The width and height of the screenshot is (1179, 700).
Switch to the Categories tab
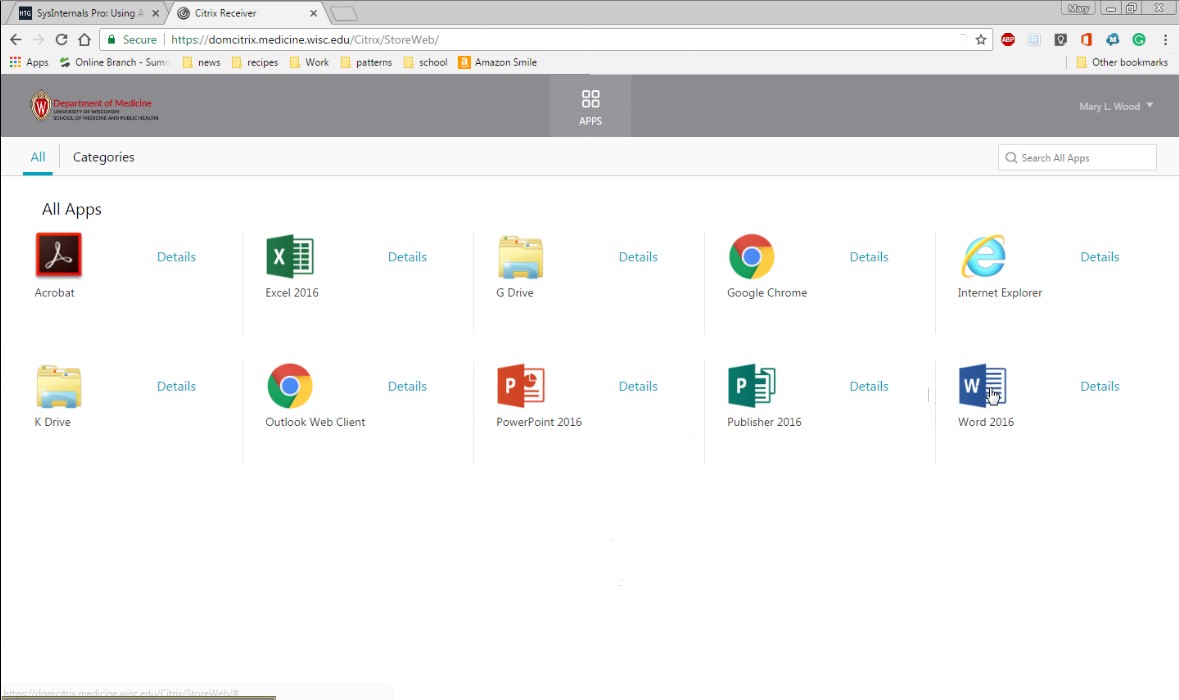click(104, 157)
